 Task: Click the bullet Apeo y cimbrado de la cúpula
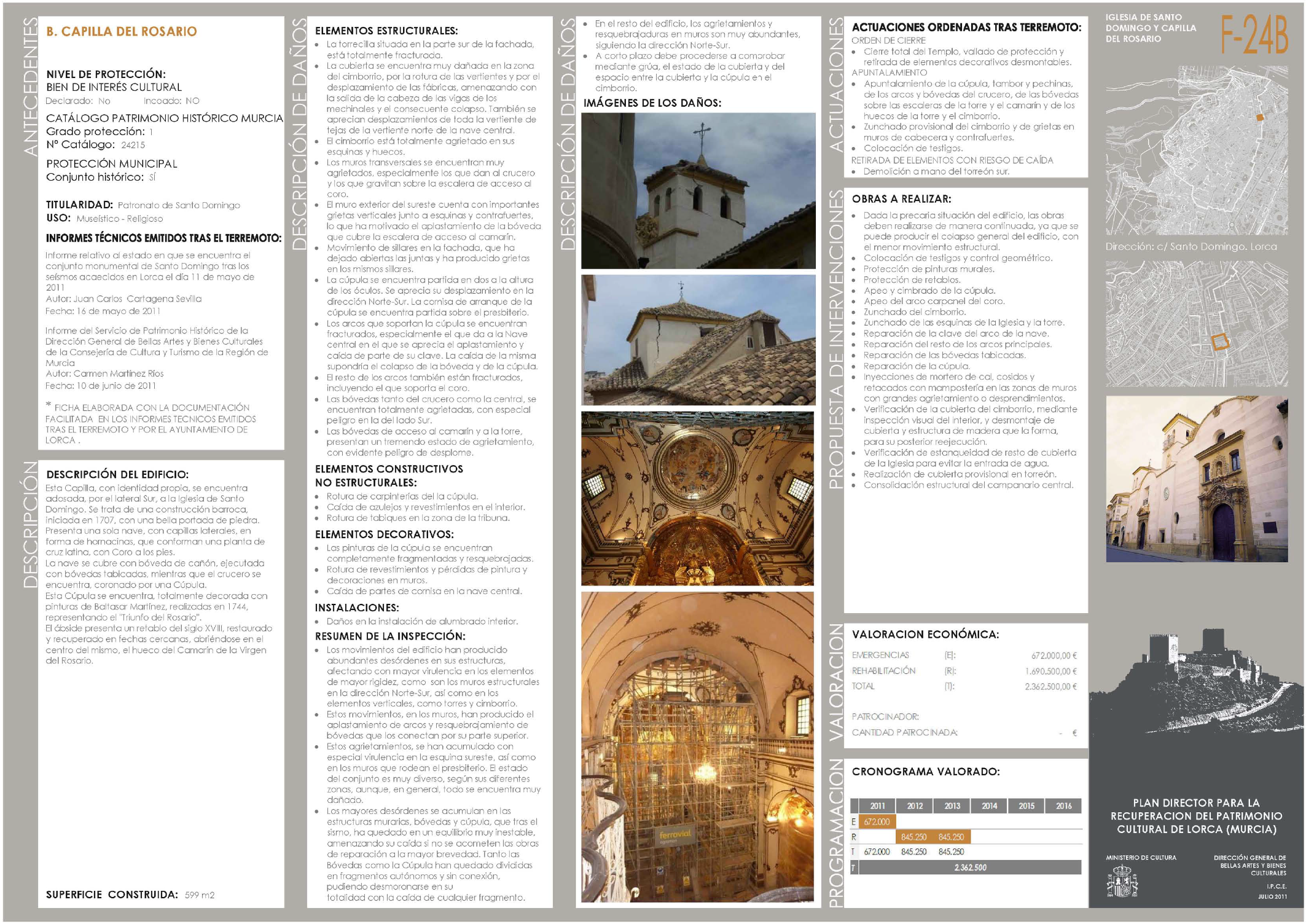(929, 291)
